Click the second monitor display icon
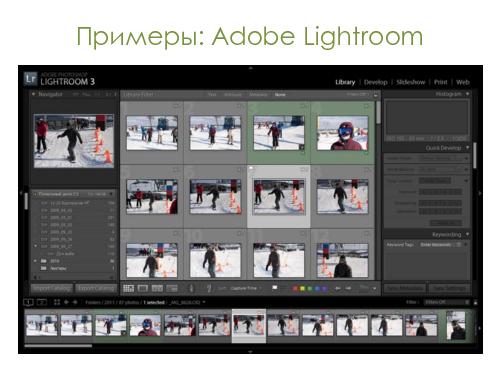500x375 pixels. [42, 302]
